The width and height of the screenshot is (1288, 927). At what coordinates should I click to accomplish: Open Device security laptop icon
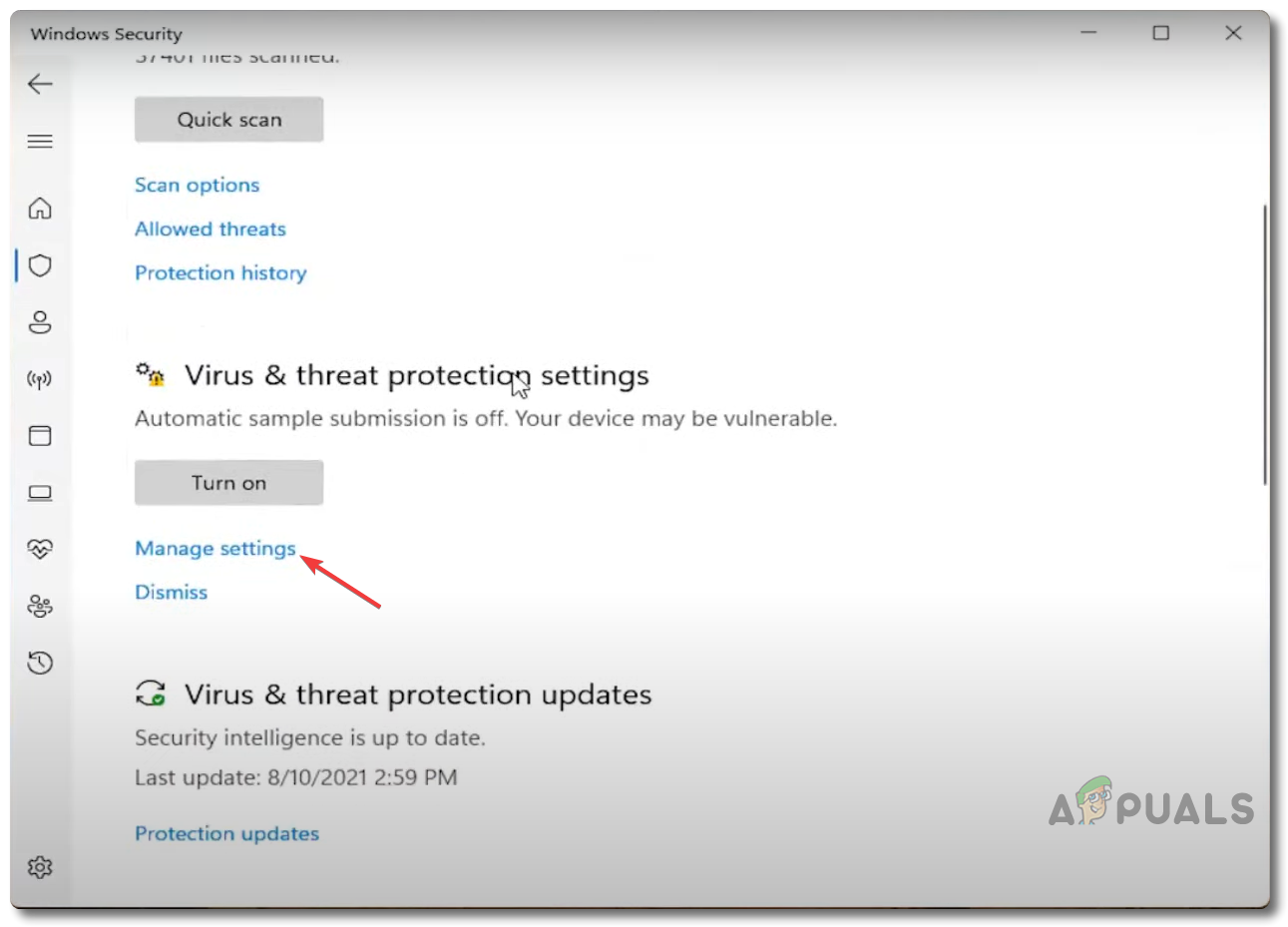pyautogui.click(x=40, y=493)
